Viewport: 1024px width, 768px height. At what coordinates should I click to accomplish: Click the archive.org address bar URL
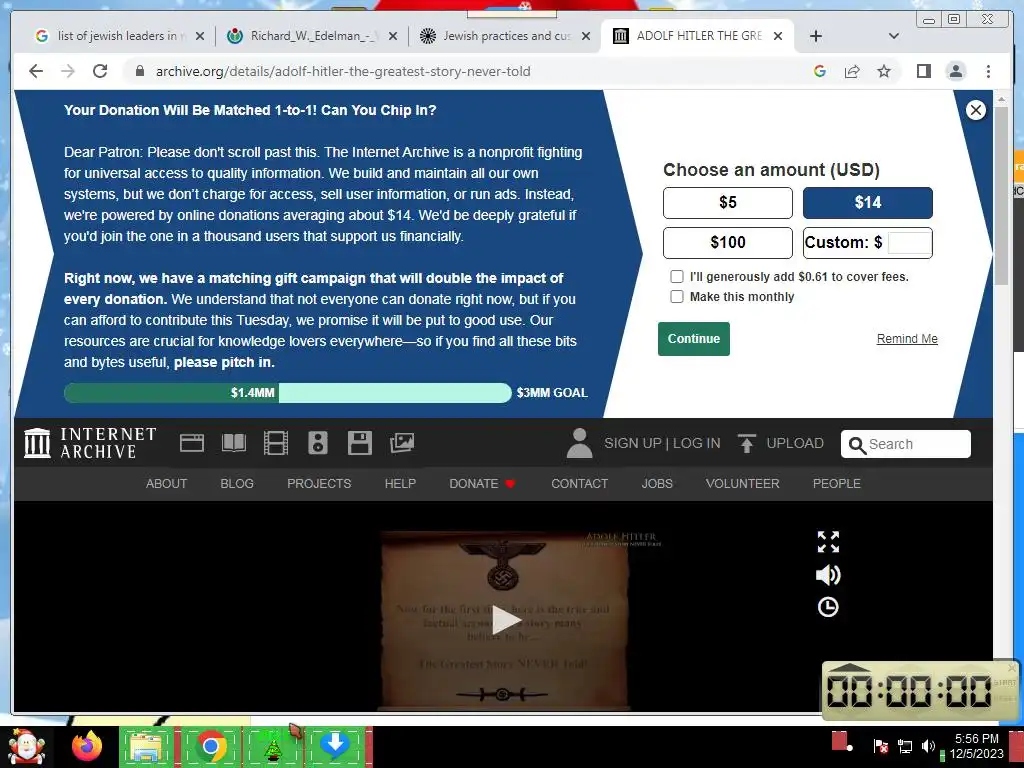click(343, 71)
